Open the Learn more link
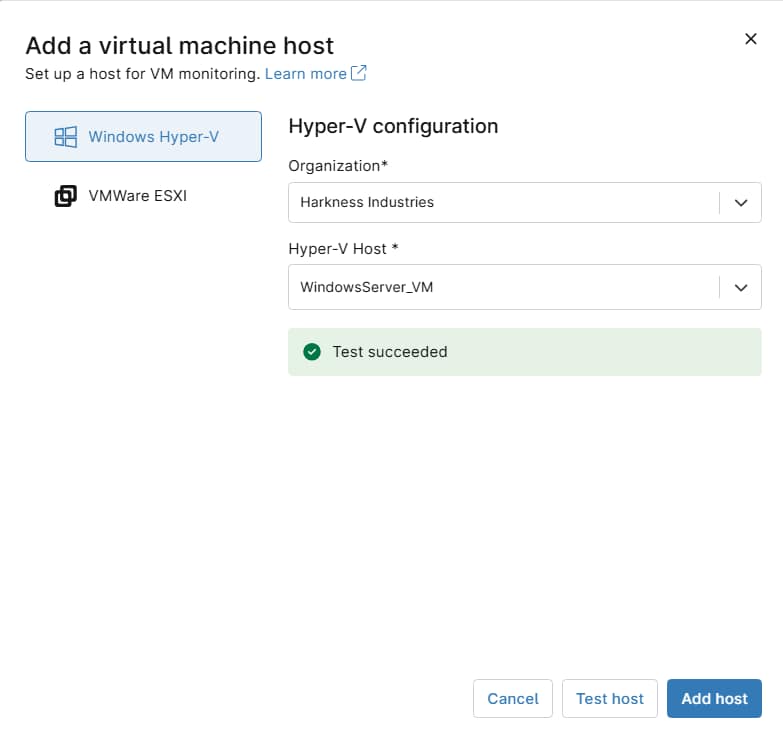Image resolution: width=783 pixels, height=739 pixels. (x=305, y=74)
